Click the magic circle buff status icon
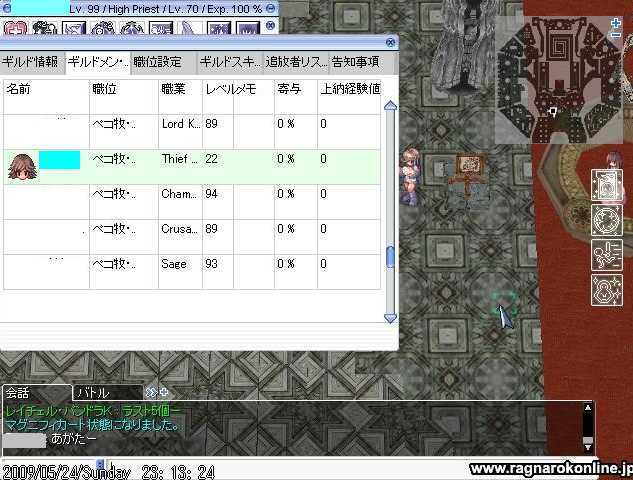633x480 pixels. [x=607, y=220]
